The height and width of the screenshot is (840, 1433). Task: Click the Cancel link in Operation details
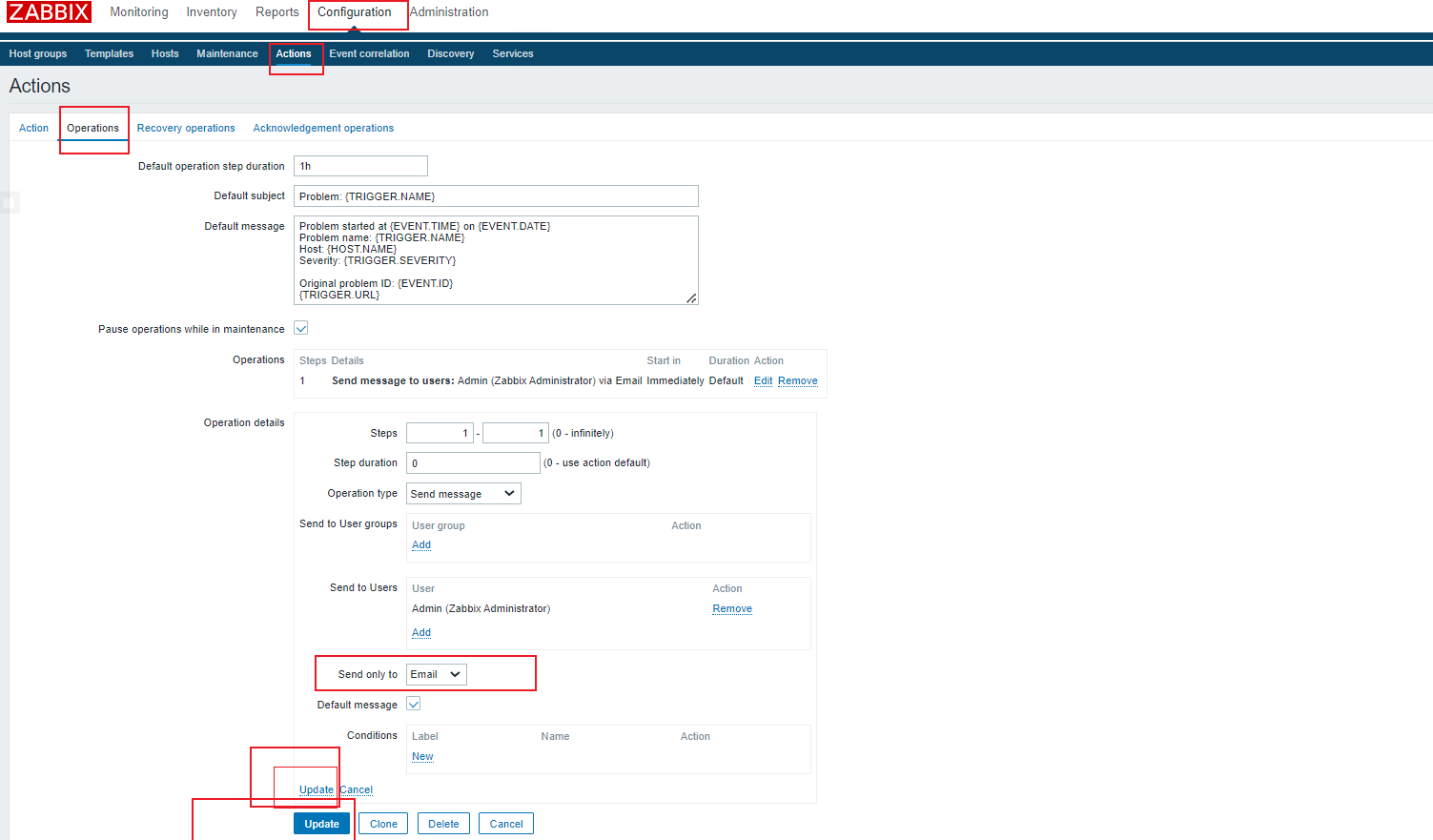357,789
